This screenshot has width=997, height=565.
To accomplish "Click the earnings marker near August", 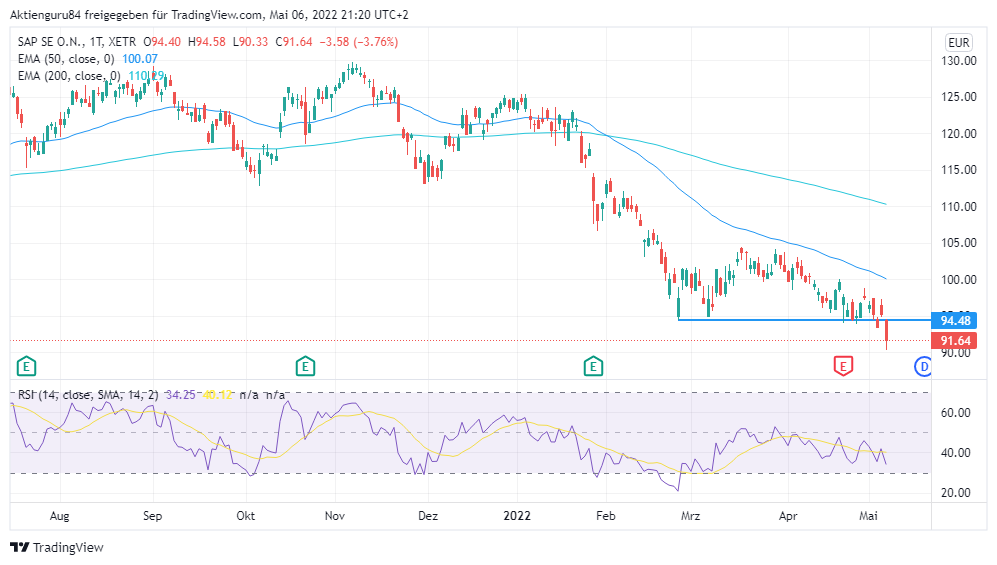I will point(26,367).
